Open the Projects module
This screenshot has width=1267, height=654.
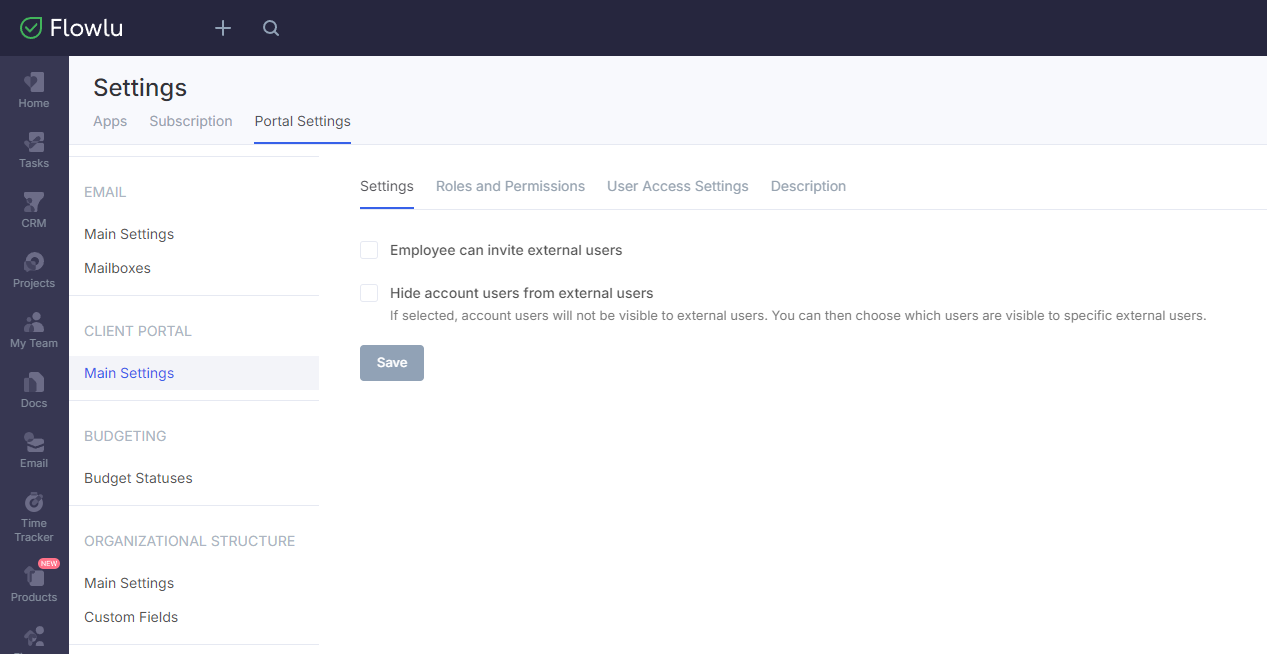click(x=34, y=270)
